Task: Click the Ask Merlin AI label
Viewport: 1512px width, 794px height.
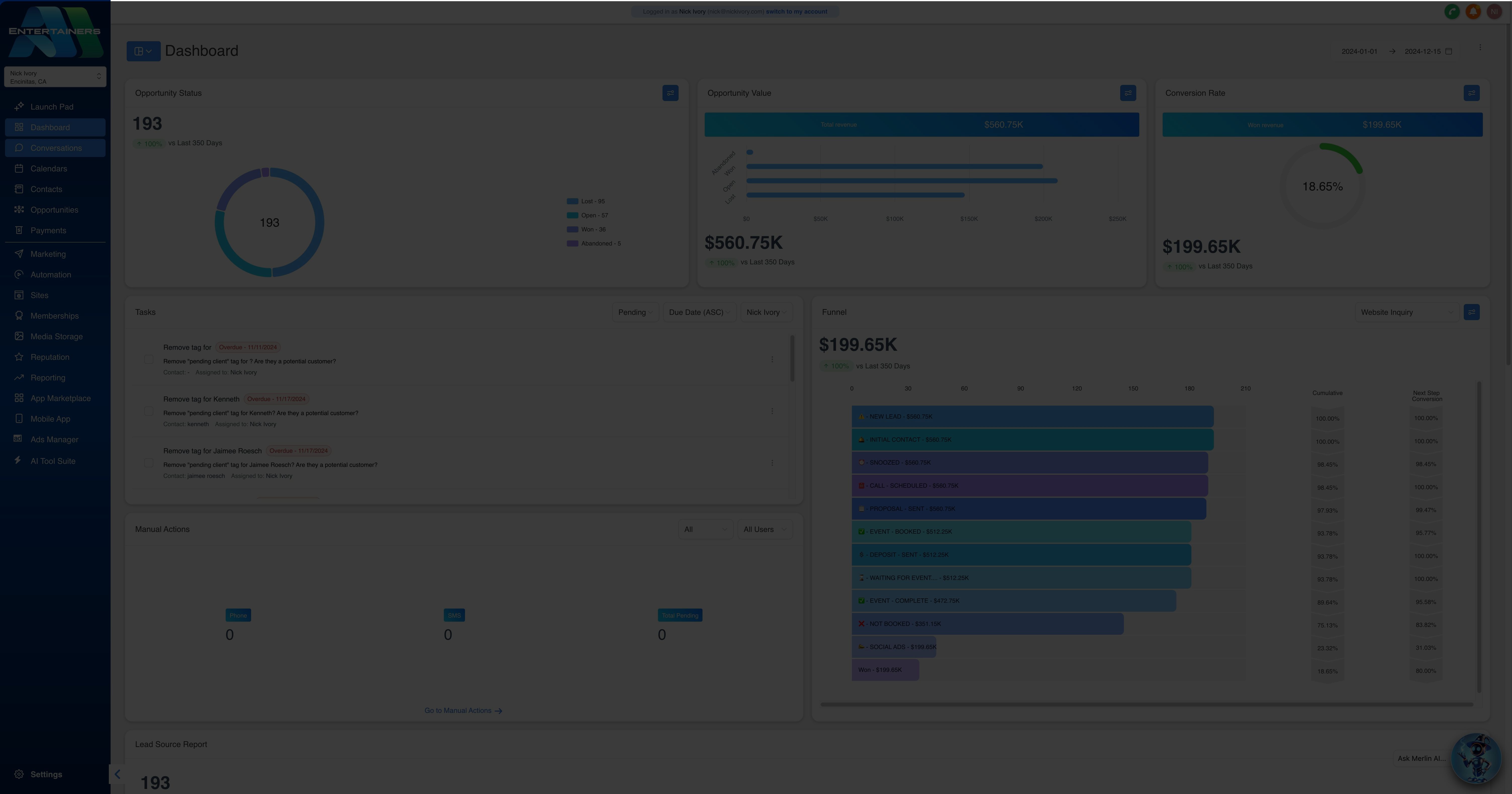Action: [x=1421, y=758]
